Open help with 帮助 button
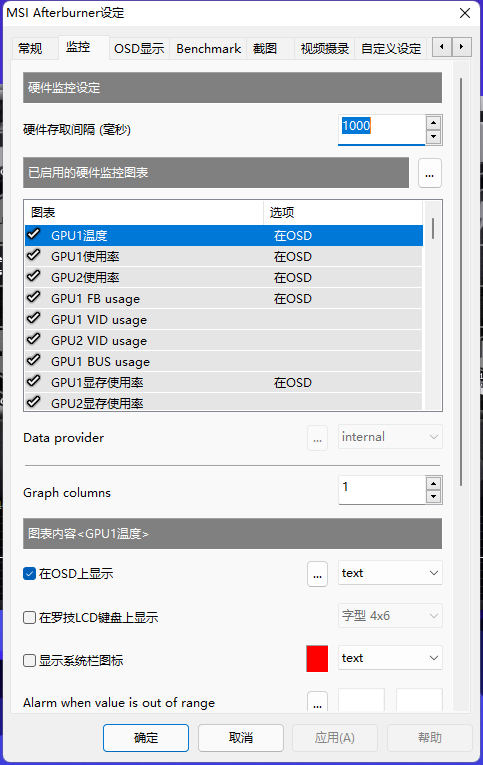 tap(430, 738)
